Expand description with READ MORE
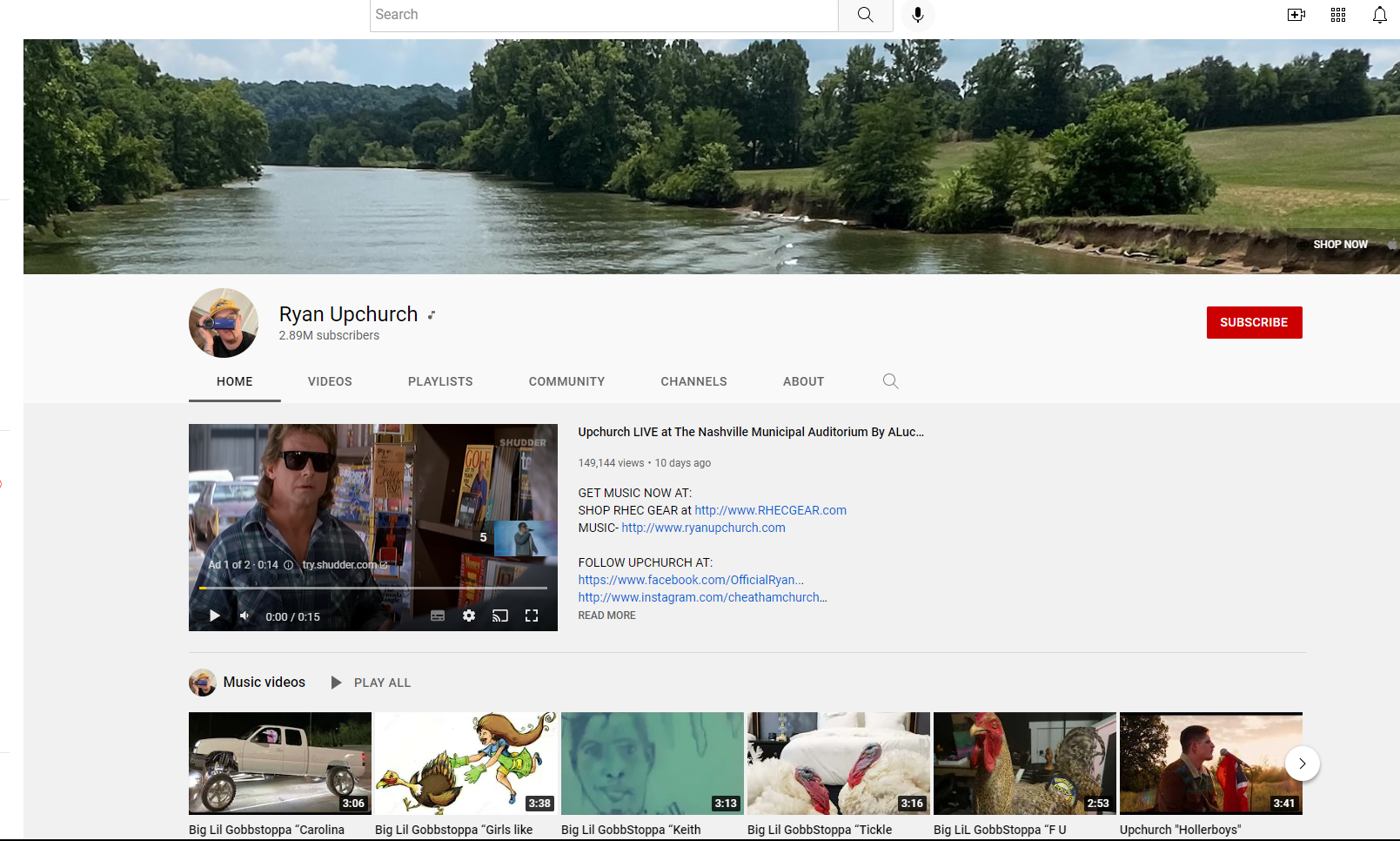The height and width of the screenshot is (841, 1400). (x=606, y=616)
